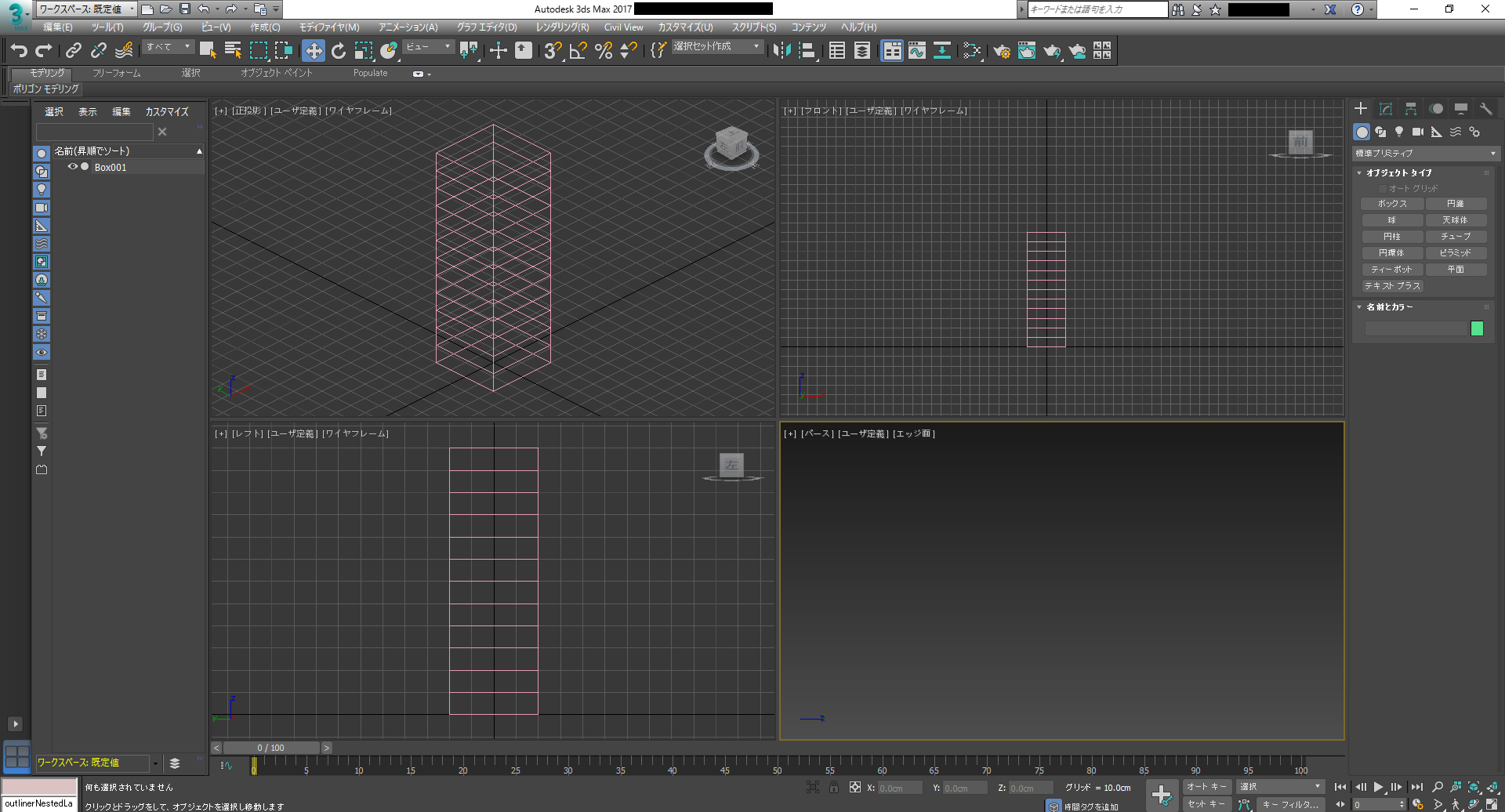Switch to the Modify command panel tab
The width and height of the screenshot is (1505, 812).
[1386, 109]
